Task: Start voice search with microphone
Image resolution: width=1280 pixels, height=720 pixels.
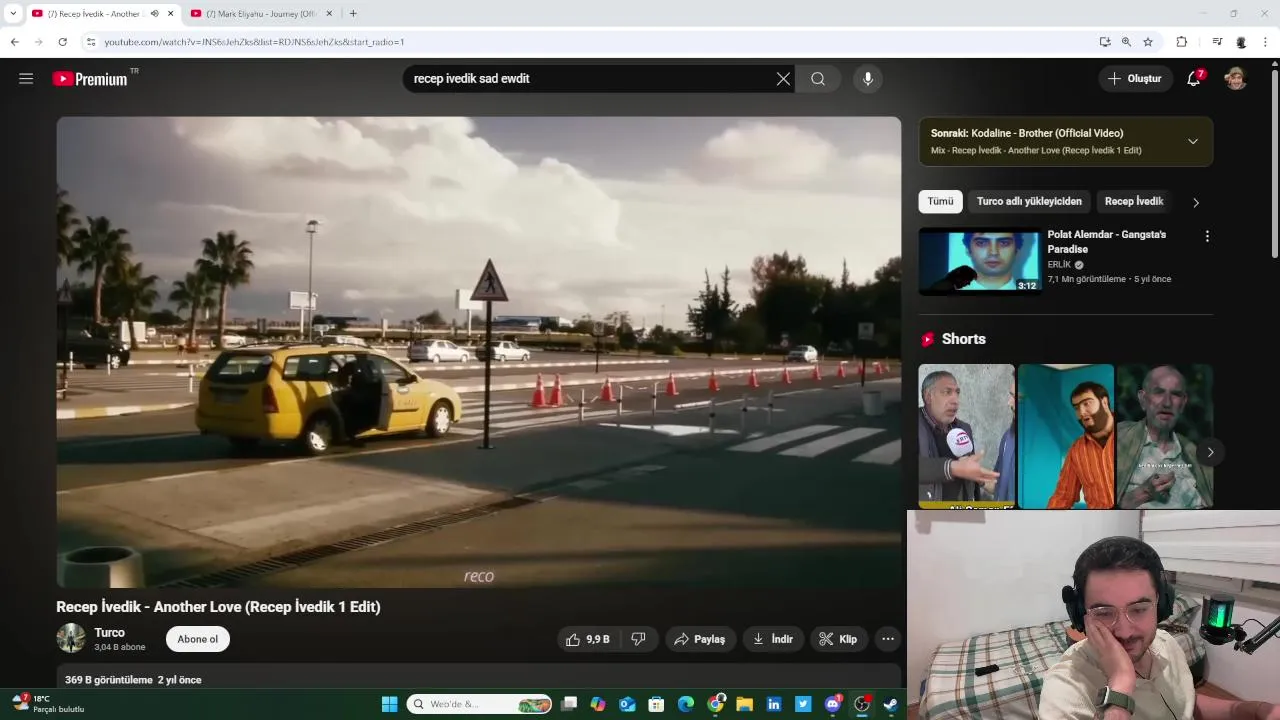Action: coord(867,79)
